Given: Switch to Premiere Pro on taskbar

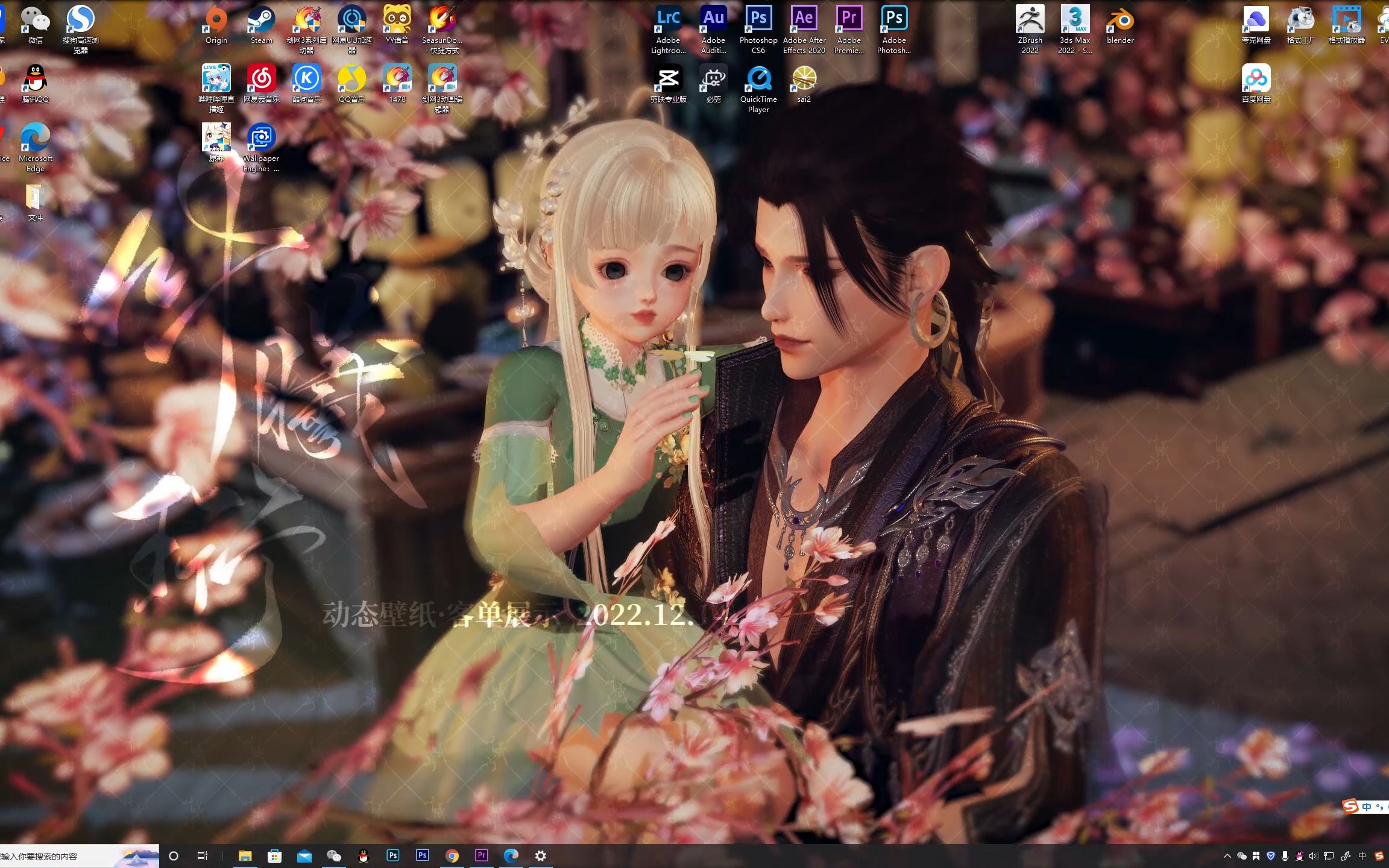Looking at the screenshot, I should coord(481,856).
